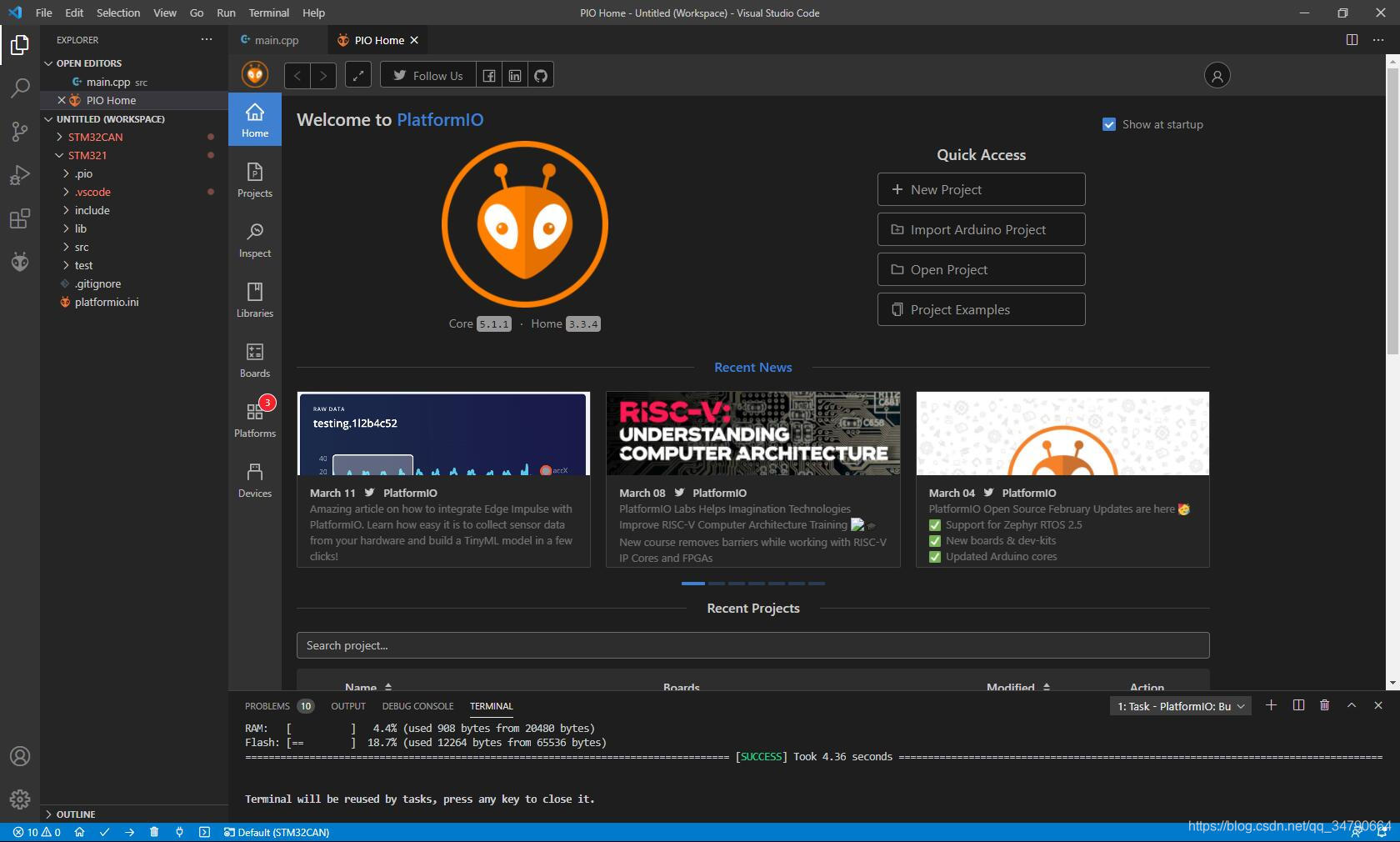Switch to Output panel tab

tap(348, 706)
